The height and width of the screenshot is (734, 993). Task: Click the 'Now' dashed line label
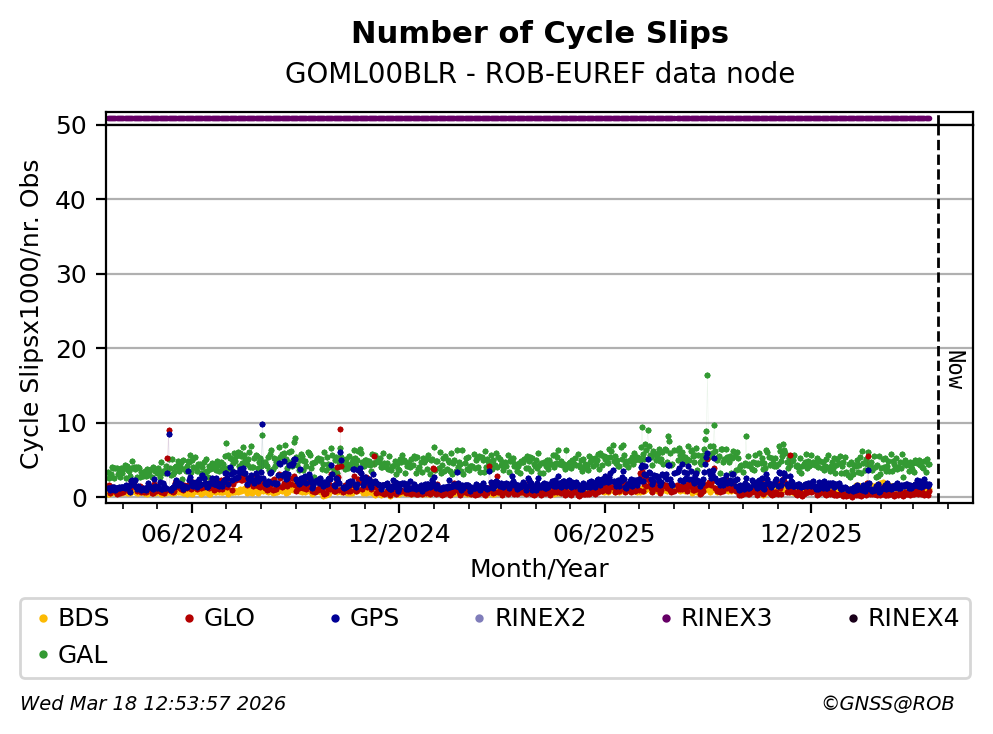click(x=956, y=369)
